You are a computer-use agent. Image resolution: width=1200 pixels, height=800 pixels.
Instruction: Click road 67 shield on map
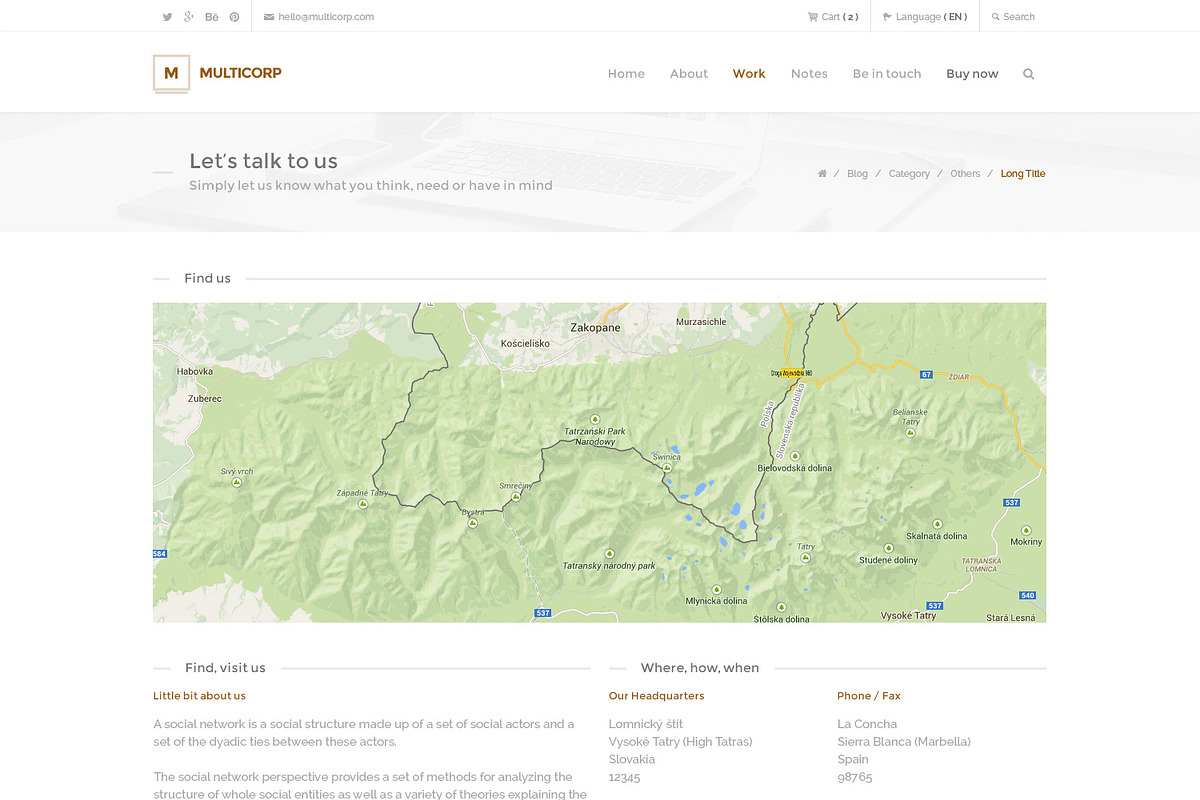927,375
